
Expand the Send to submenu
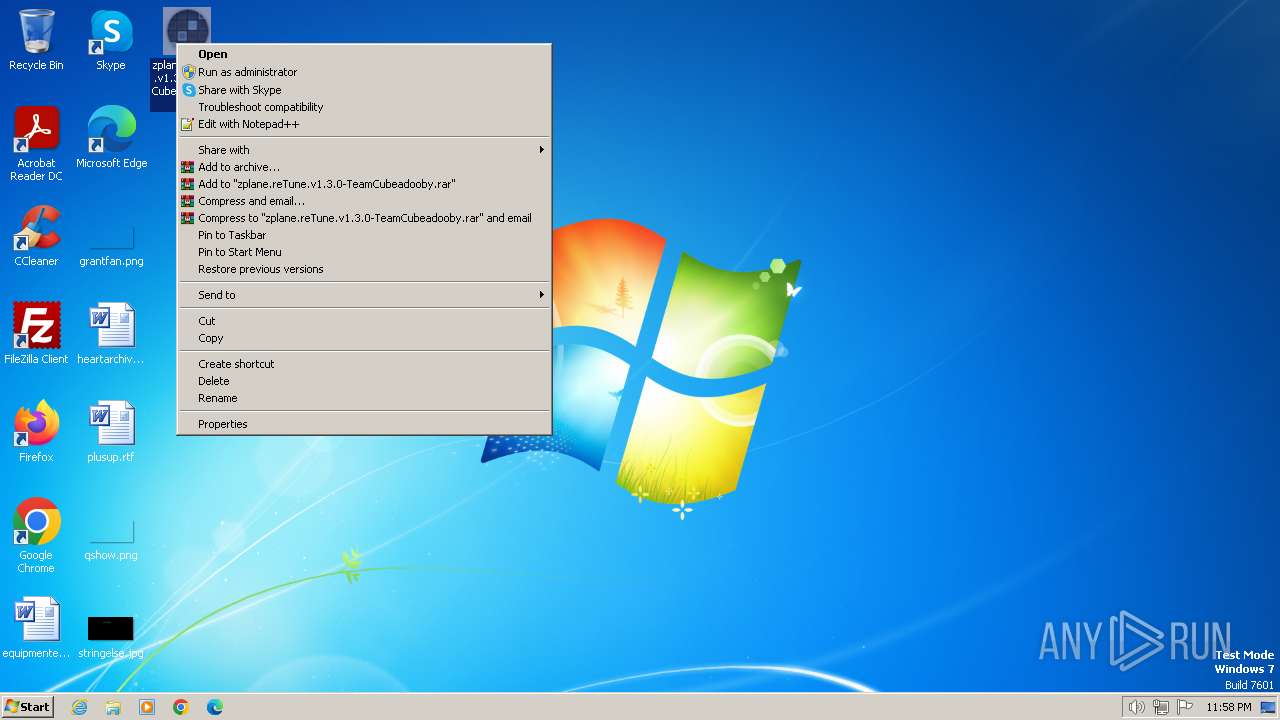point(364,295)
